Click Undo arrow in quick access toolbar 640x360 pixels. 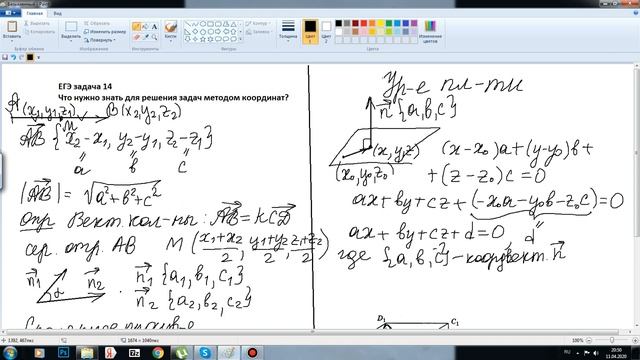point(13,58)
